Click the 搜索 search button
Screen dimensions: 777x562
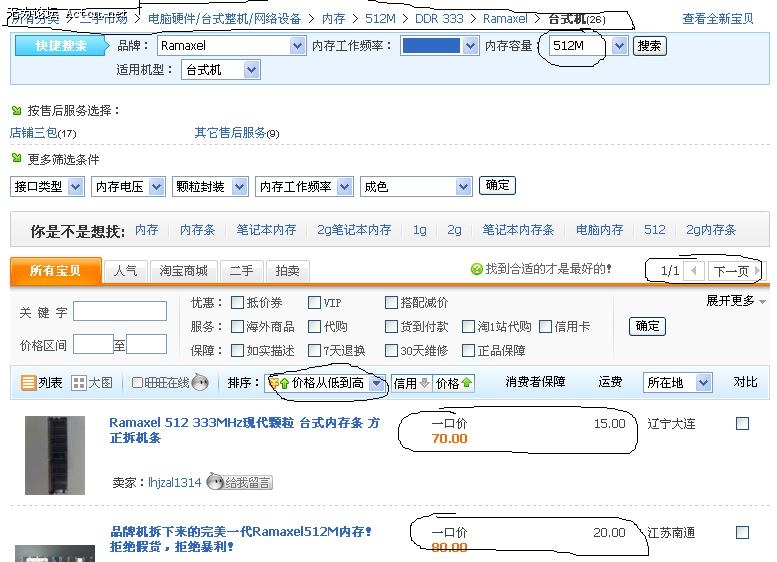pyautogui.click(x=649, y=46)
